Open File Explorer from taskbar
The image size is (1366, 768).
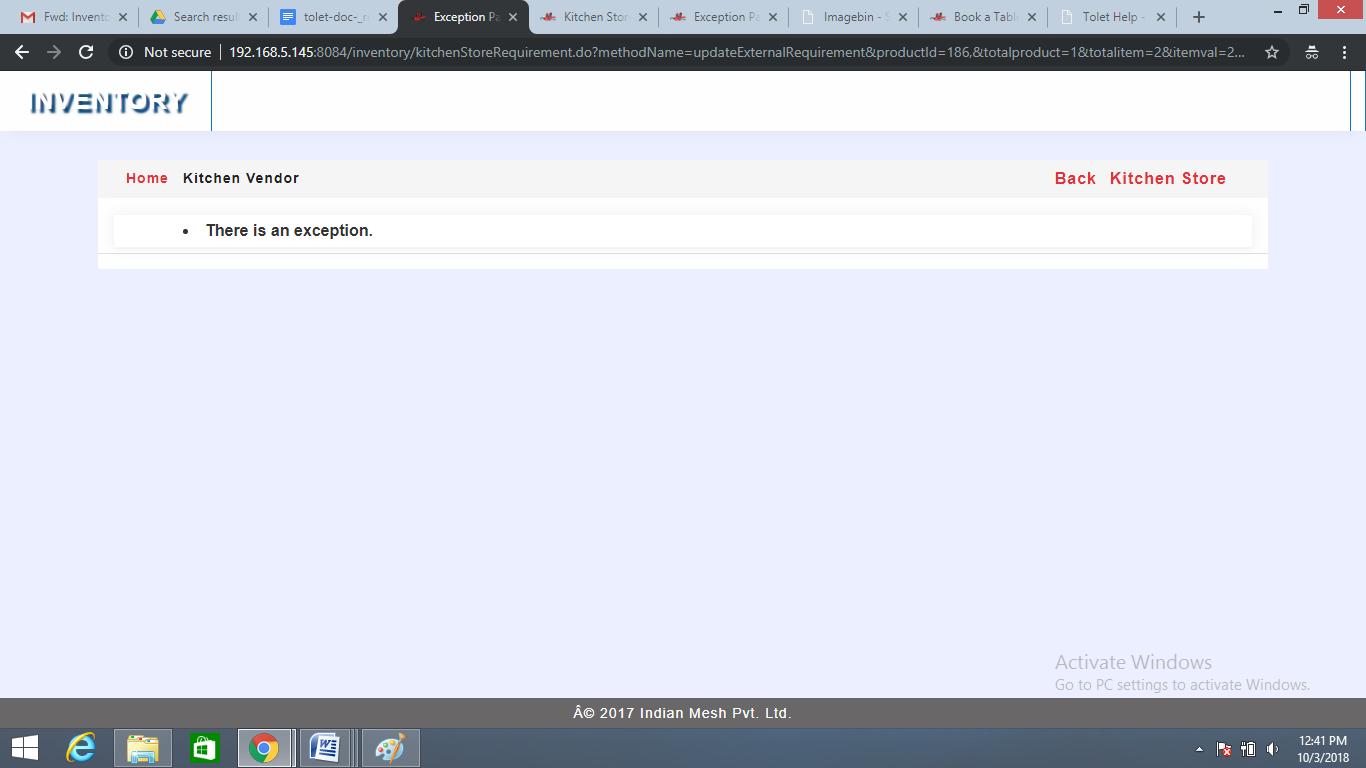tap(143, 748)
